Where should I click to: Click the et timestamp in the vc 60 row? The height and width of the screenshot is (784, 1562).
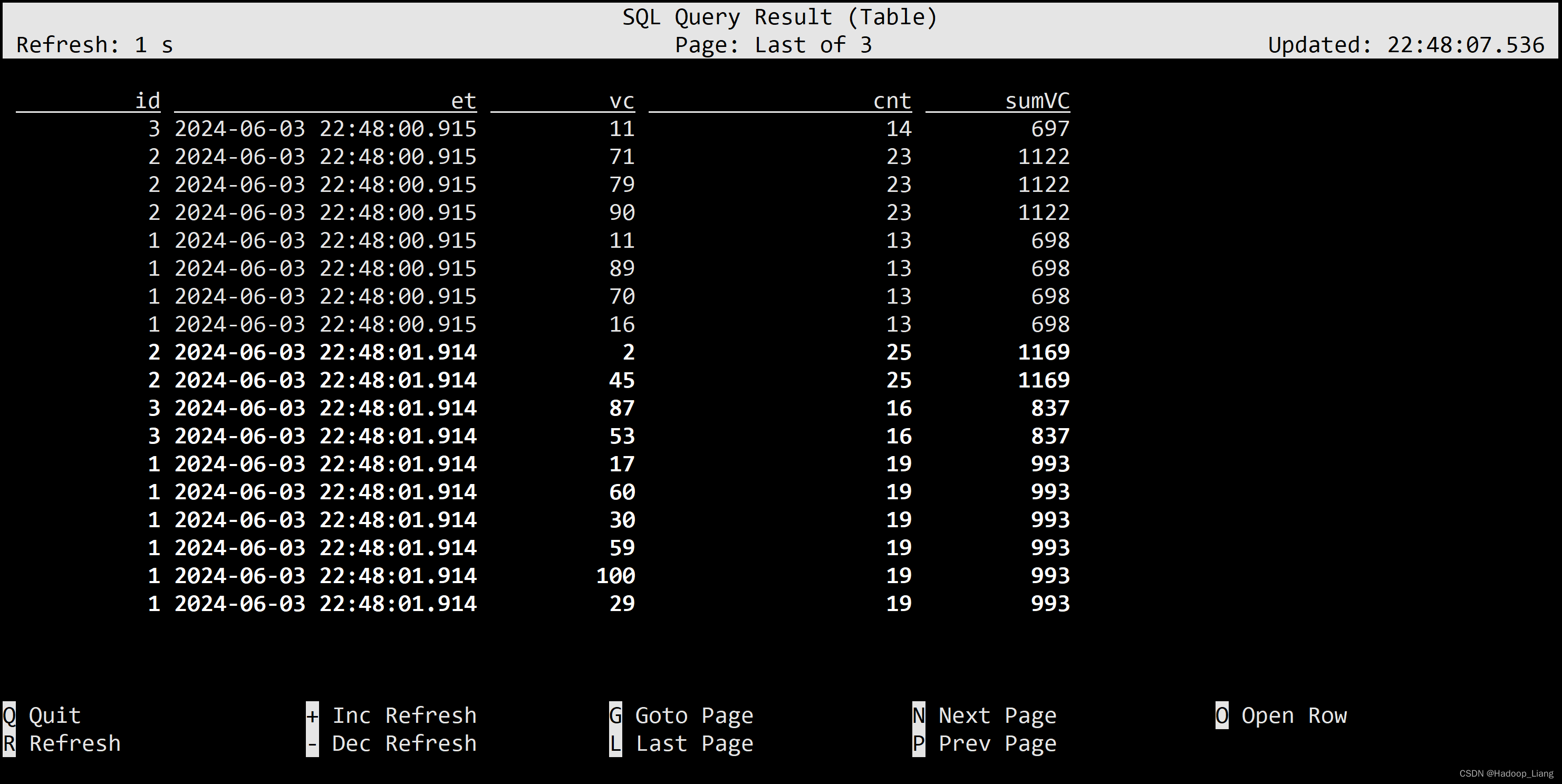(x=325, y=492)
